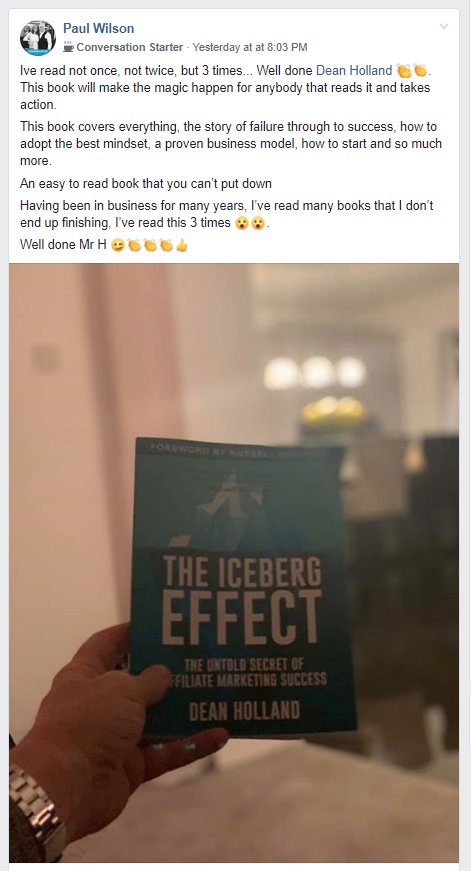Click the thumbs-up emoji ending the post

tap(182, 245)
